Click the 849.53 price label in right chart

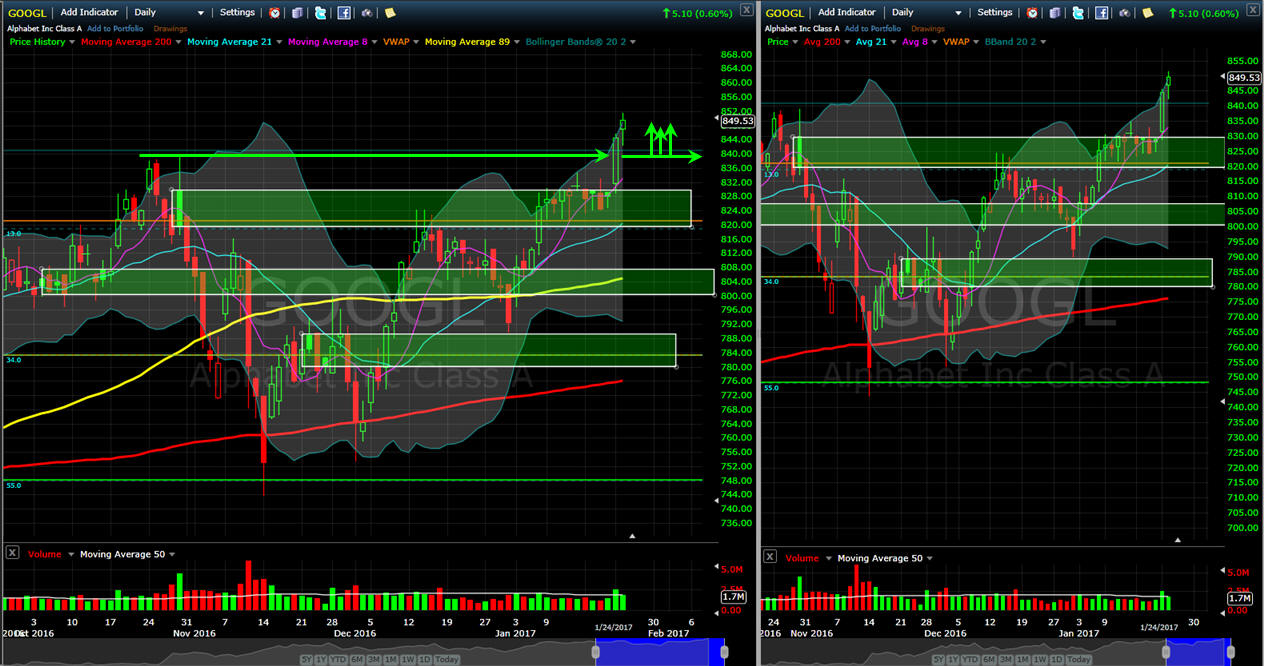(x=1243, y=78)
